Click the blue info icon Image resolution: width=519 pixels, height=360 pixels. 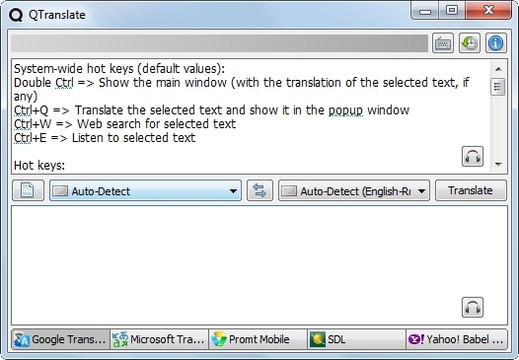click(x=496, y=43)
